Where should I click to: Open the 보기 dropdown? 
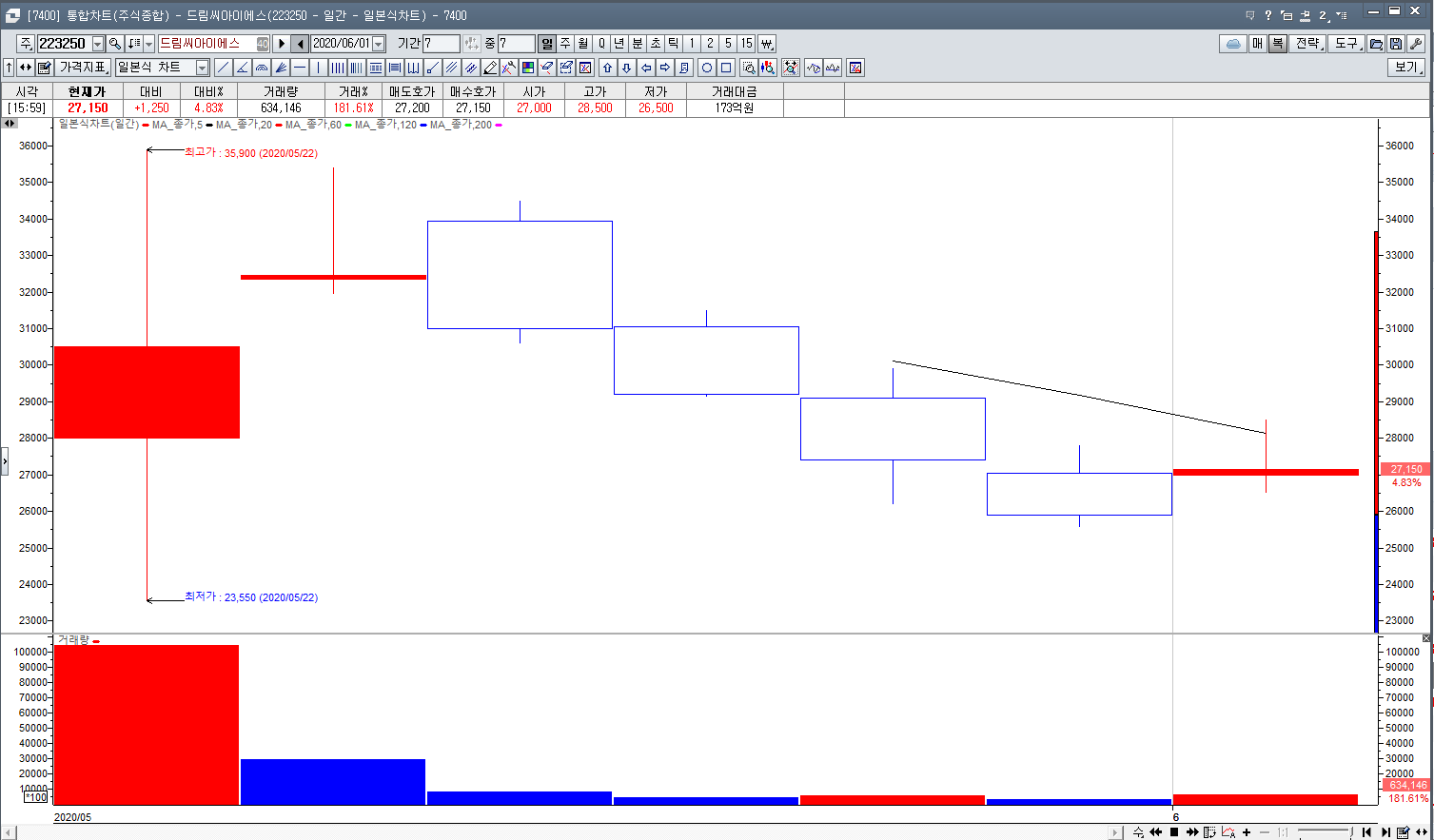point(1407,68)
